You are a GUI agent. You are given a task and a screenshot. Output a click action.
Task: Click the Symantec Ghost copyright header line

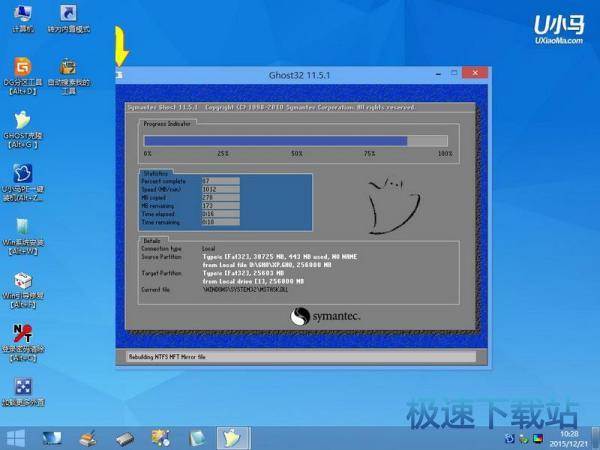tap(271, 108)
